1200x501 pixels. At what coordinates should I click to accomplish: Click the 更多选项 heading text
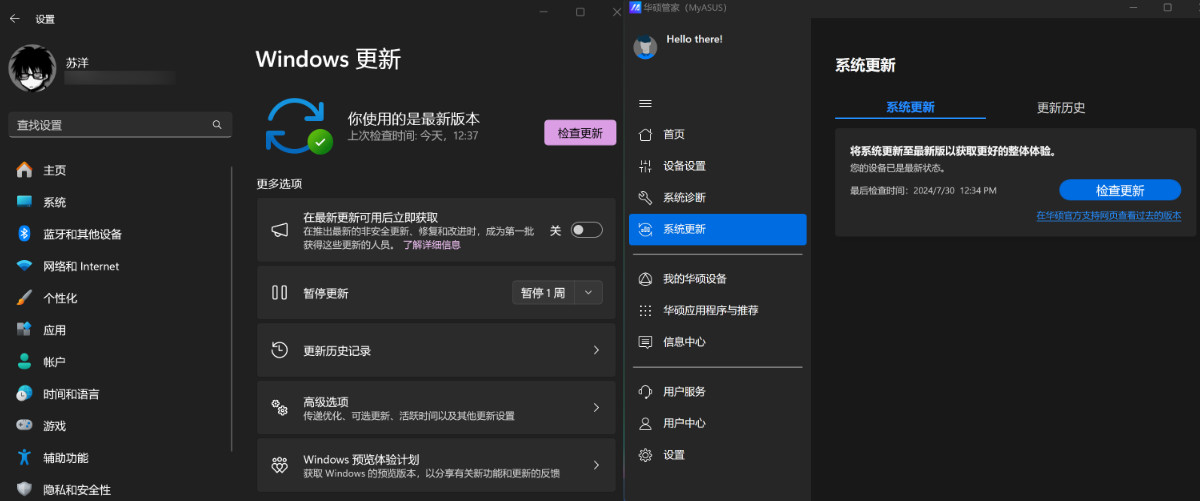[279, 184]
